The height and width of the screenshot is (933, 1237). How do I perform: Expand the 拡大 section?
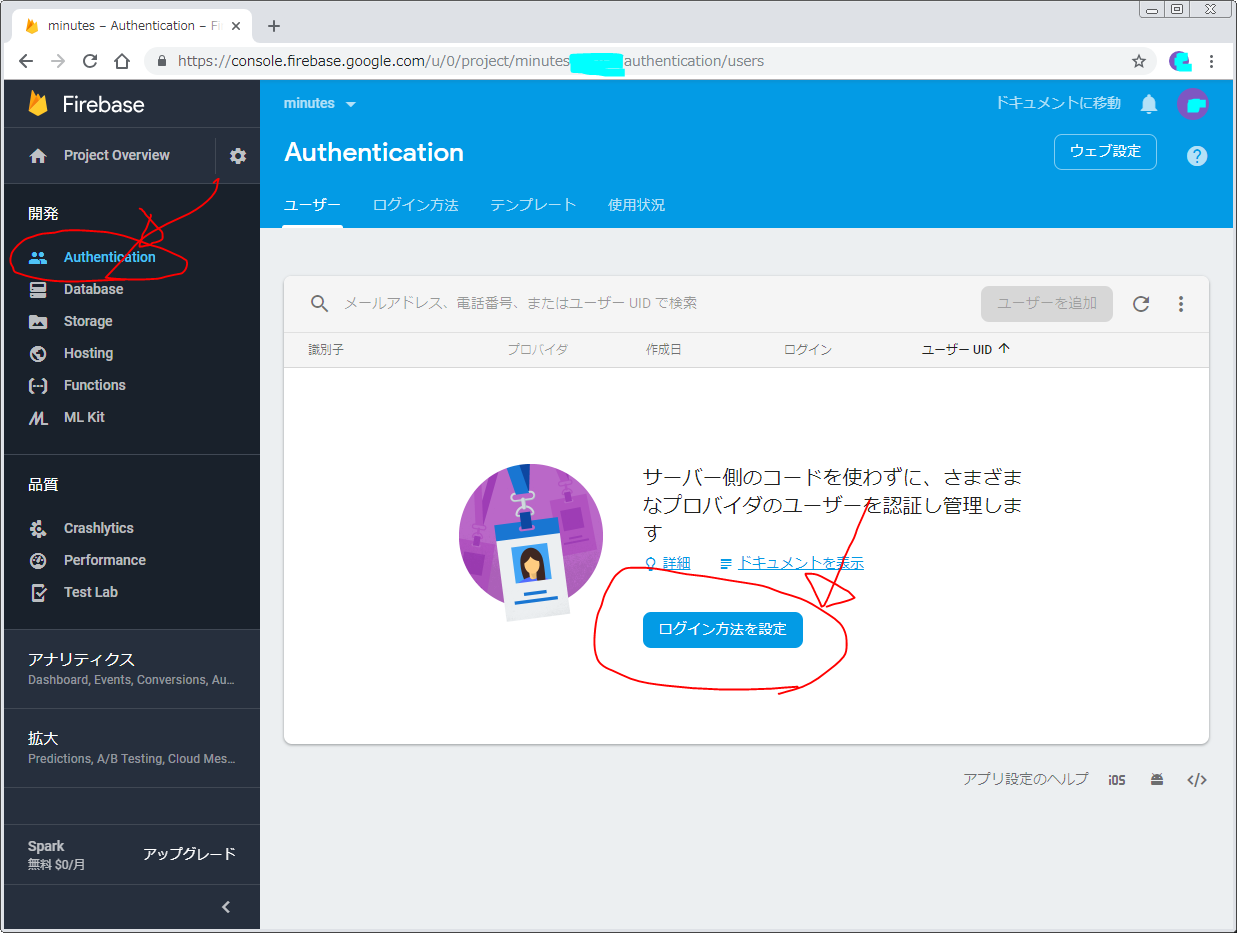pos(130,747)
